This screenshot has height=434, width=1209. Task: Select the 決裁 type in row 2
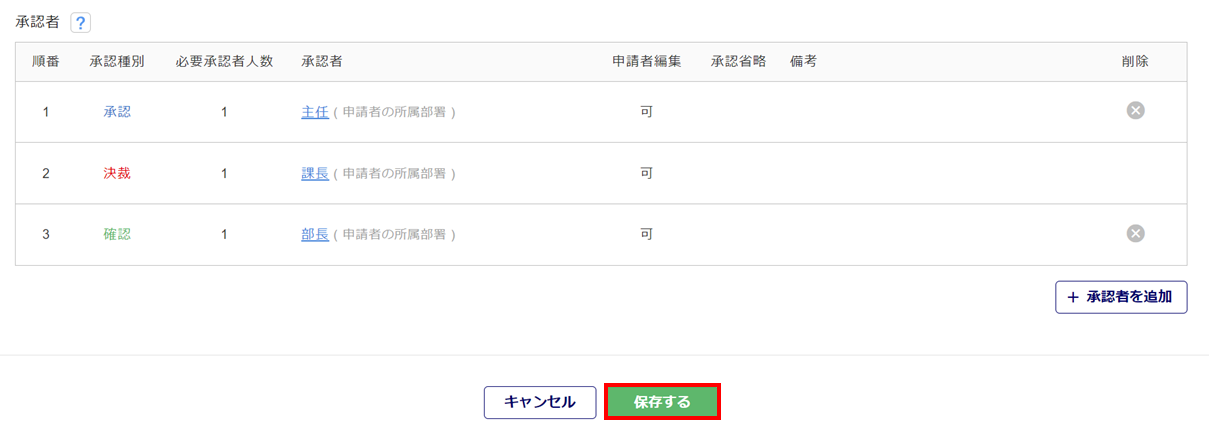117,173
